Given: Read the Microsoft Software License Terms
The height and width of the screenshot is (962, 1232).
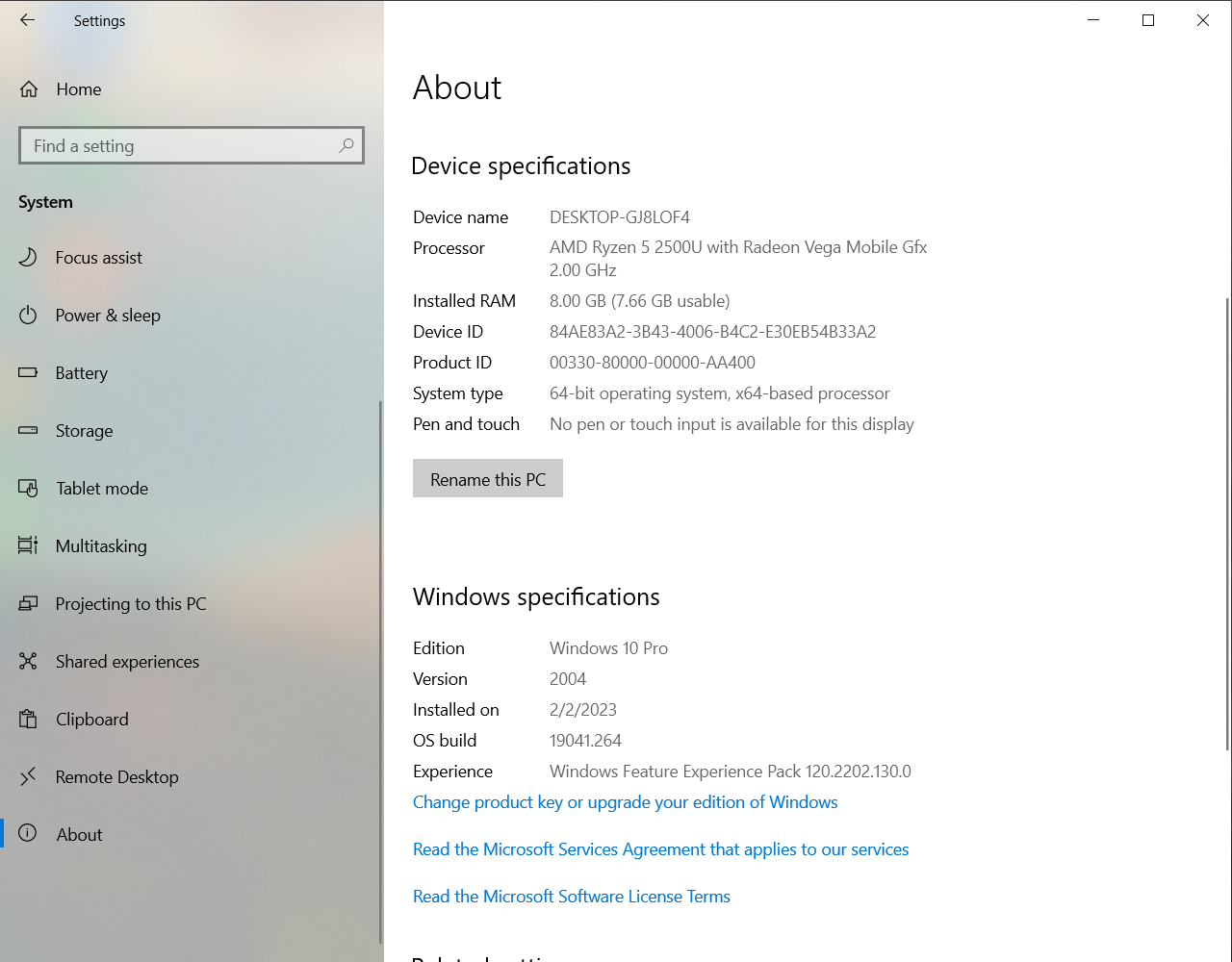Looking at the screenshot, I should pyautogui.click(x=571, y=897).
